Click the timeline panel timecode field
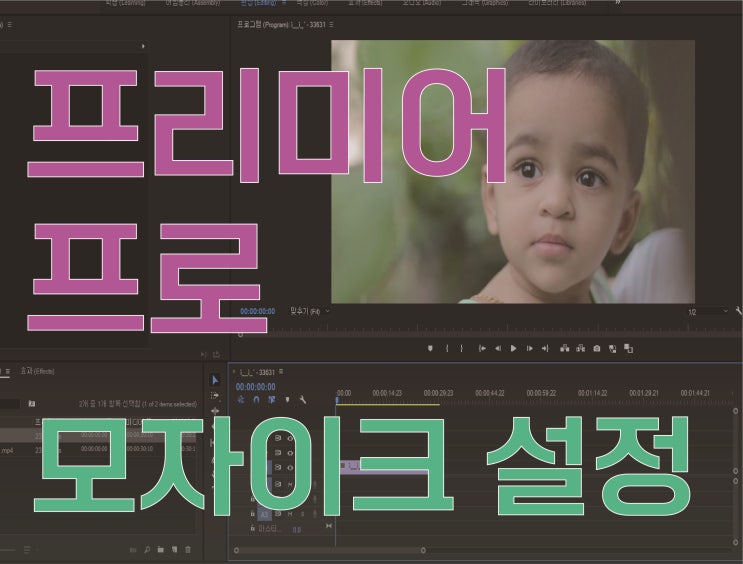The width and height of the screenshot is (743, 564). pos(255,387)
